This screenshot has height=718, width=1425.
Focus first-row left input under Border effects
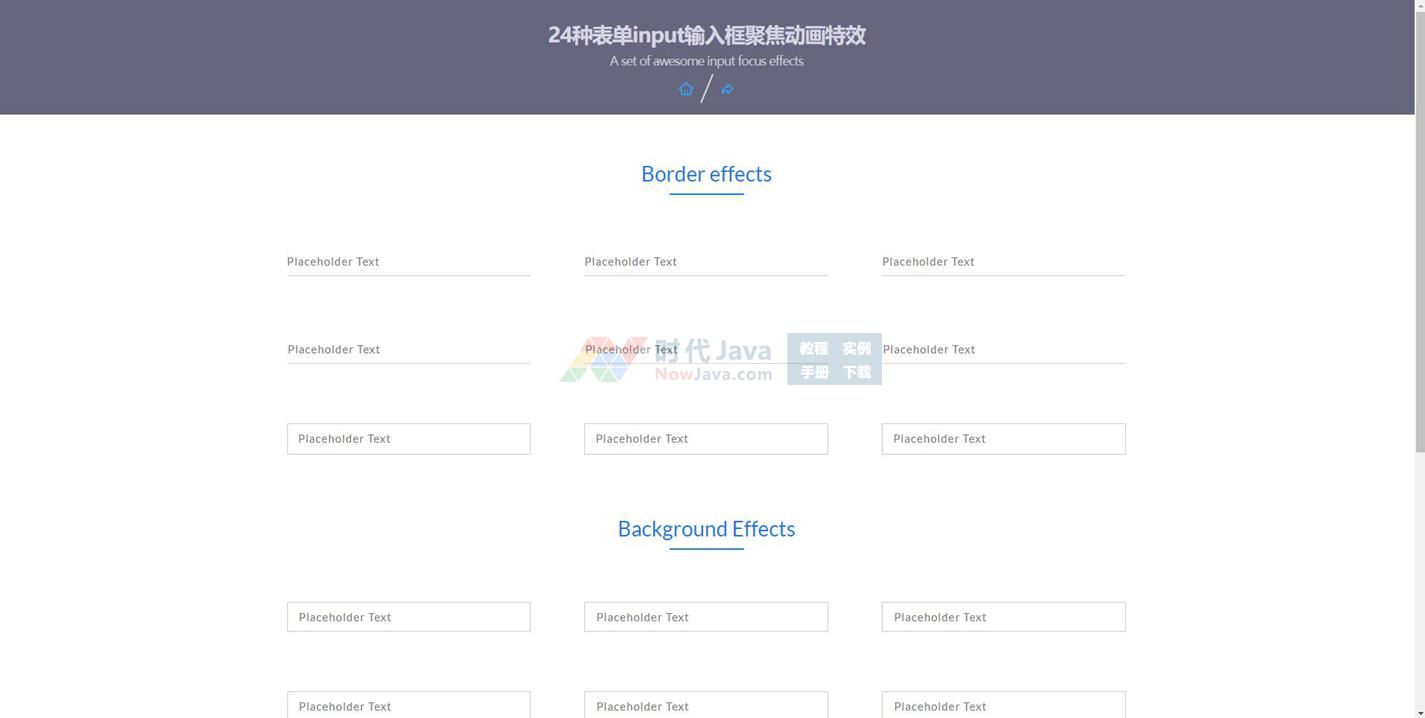[408, 262]
